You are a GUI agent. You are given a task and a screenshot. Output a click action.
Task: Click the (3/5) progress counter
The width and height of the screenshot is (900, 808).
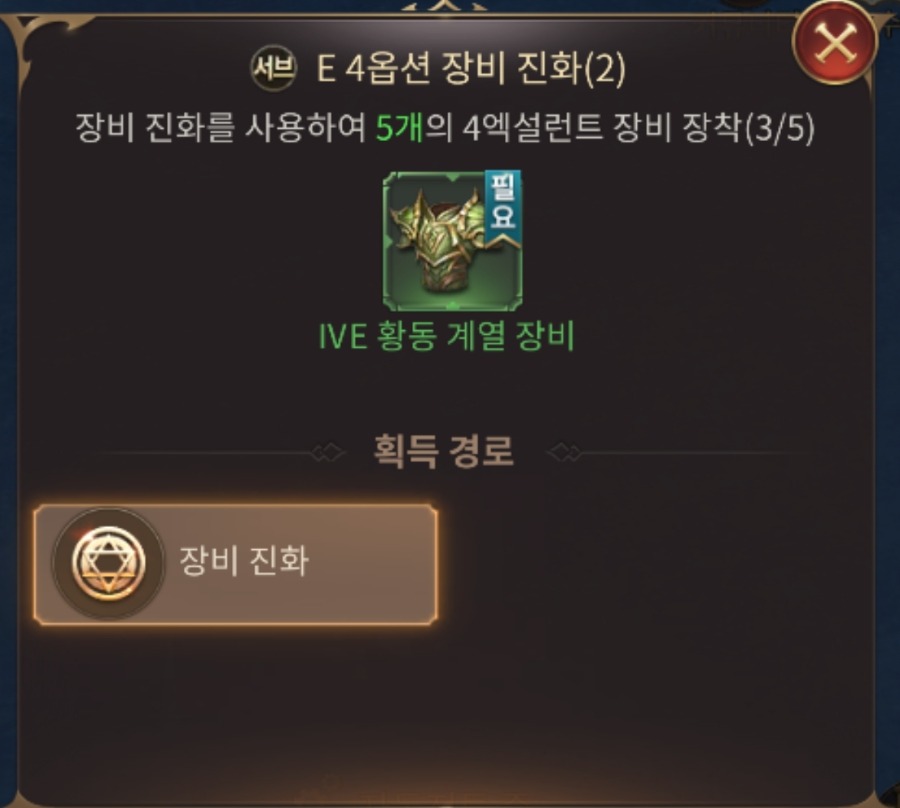[x=778, y=128]
